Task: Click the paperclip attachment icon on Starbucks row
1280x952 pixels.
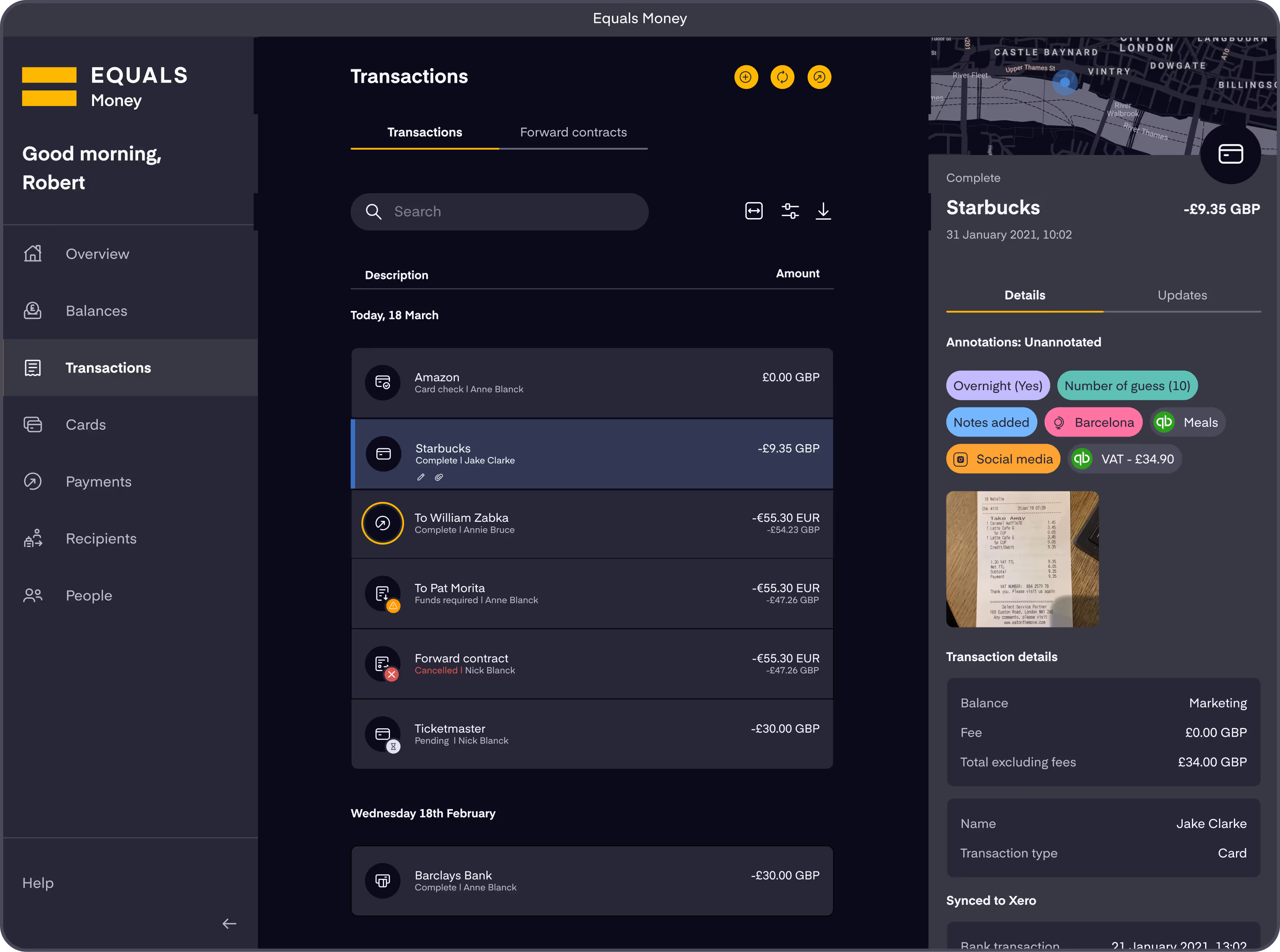Action: 439,477
